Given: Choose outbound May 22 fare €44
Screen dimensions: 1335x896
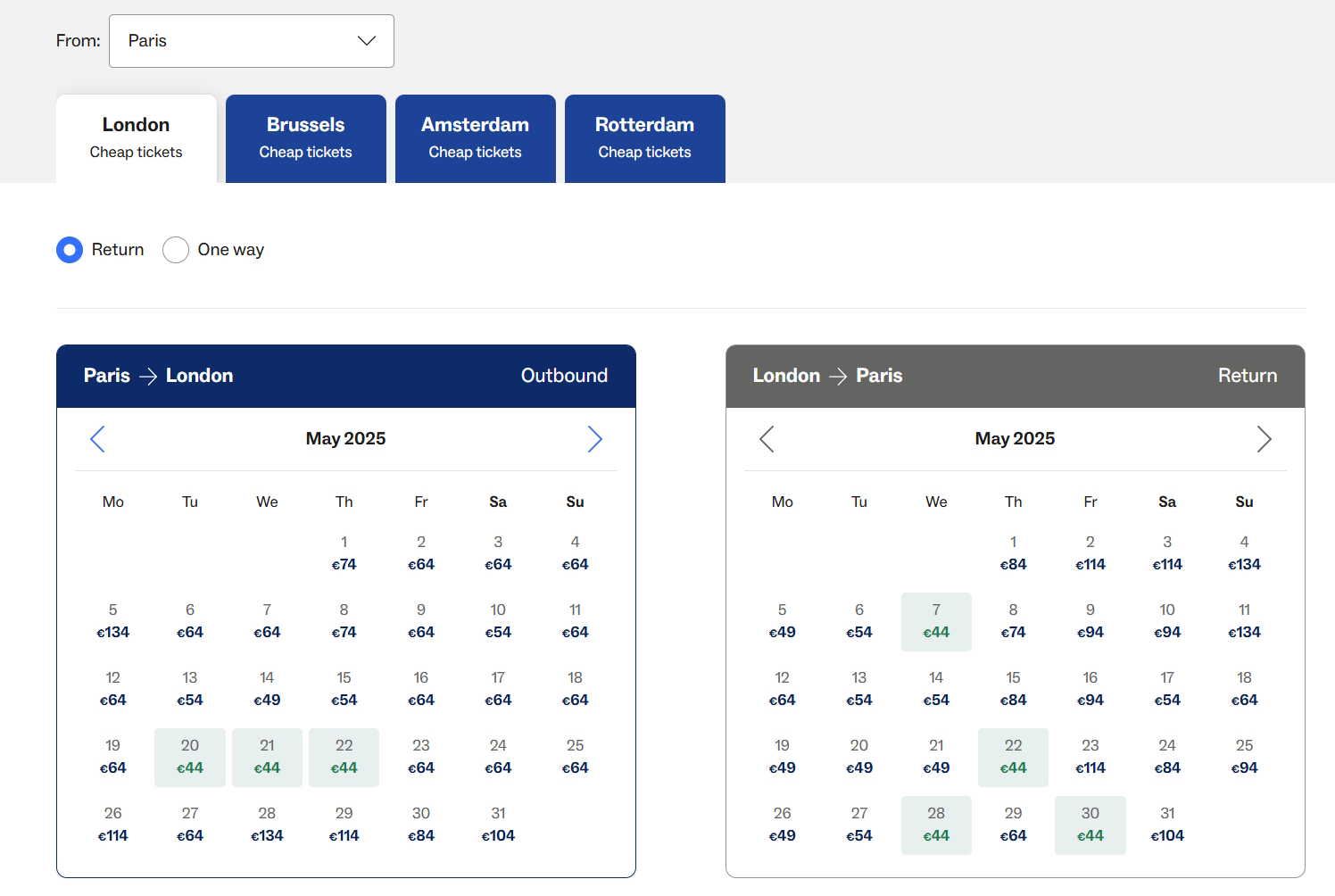Looking at the screenshot, I should pos(344,757).
